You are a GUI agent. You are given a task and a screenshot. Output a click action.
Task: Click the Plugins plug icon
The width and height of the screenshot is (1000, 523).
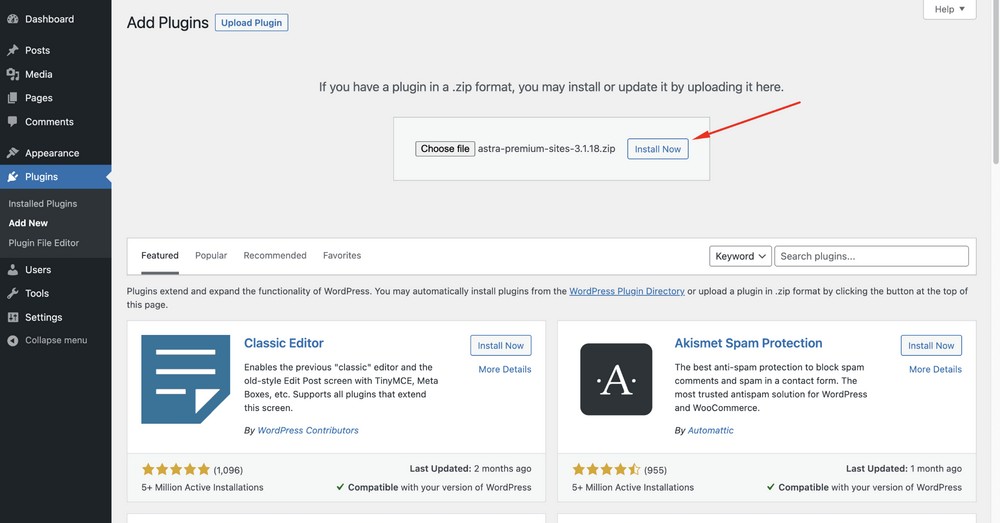13,177
